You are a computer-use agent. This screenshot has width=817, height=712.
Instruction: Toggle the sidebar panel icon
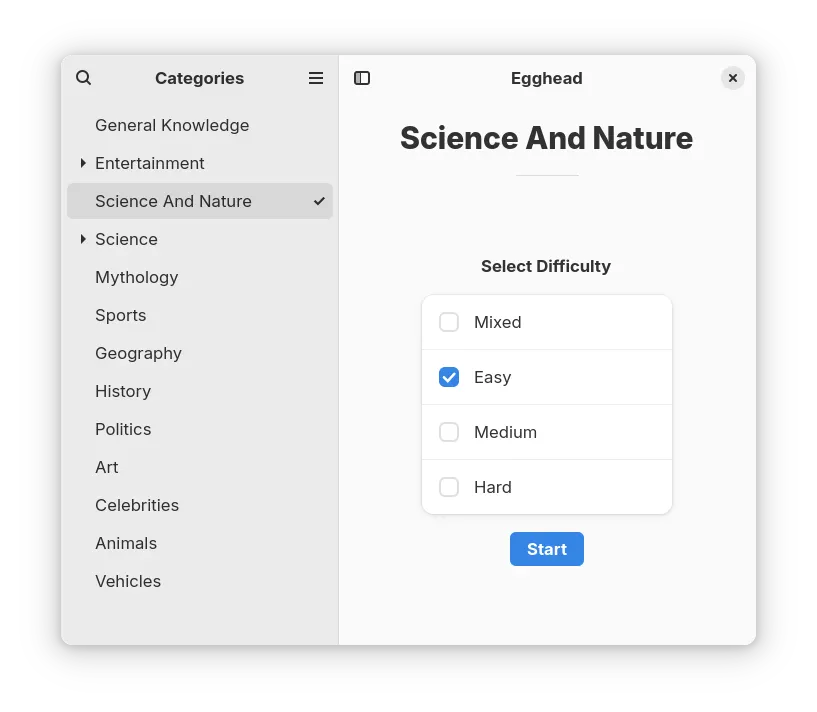pos(362,78)
